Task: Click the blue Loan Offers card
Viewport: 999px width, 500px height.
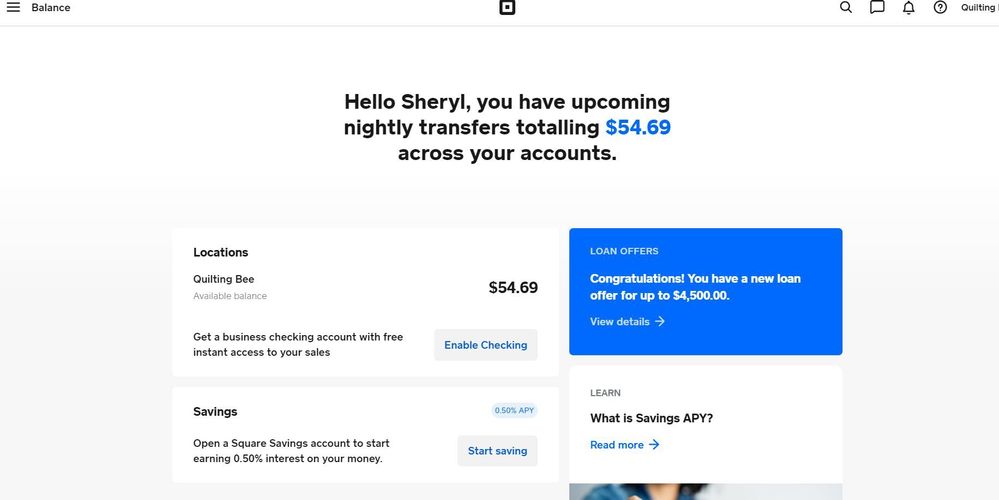Action: pos(705,290)
